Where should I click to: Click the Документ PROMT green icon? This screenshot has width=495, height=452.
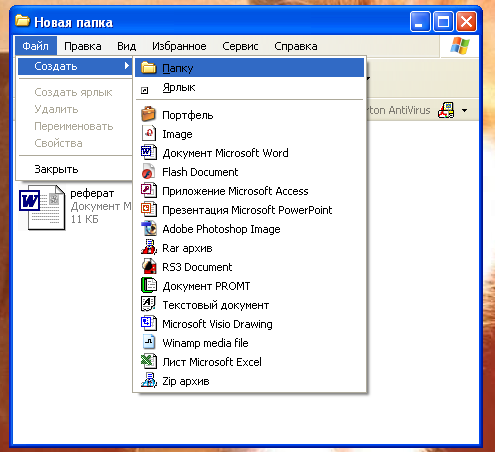pyautogui.click(x=148, y=285)
